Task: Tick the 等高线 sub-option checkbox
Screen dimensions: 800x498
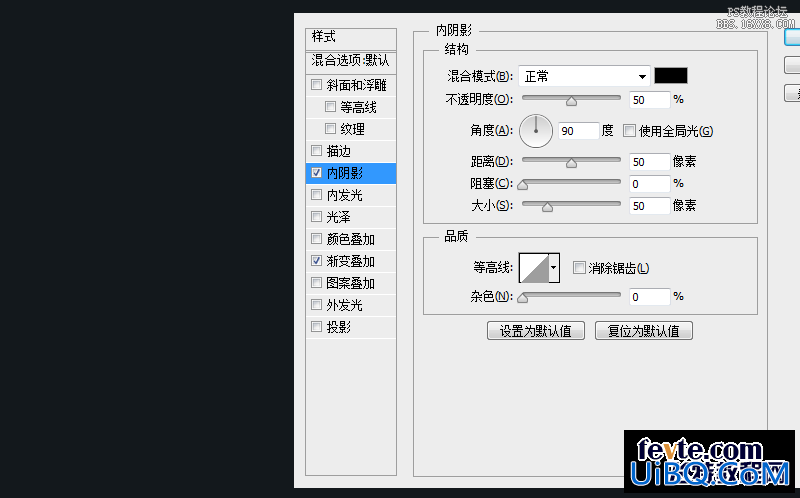Action: tap(330, 106)
